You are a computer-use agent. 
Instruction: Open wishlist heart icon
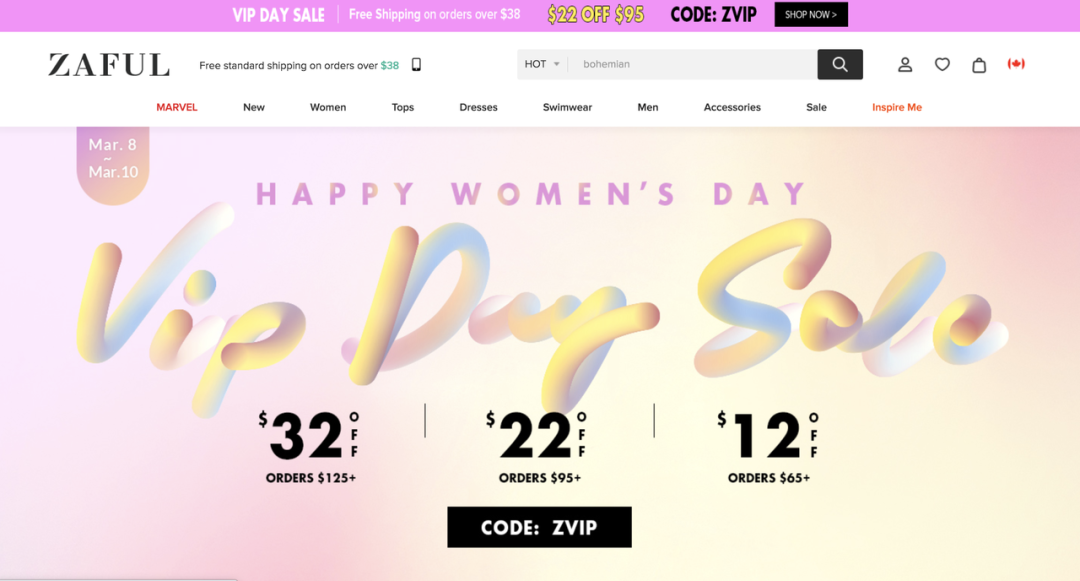pos(942,64)
